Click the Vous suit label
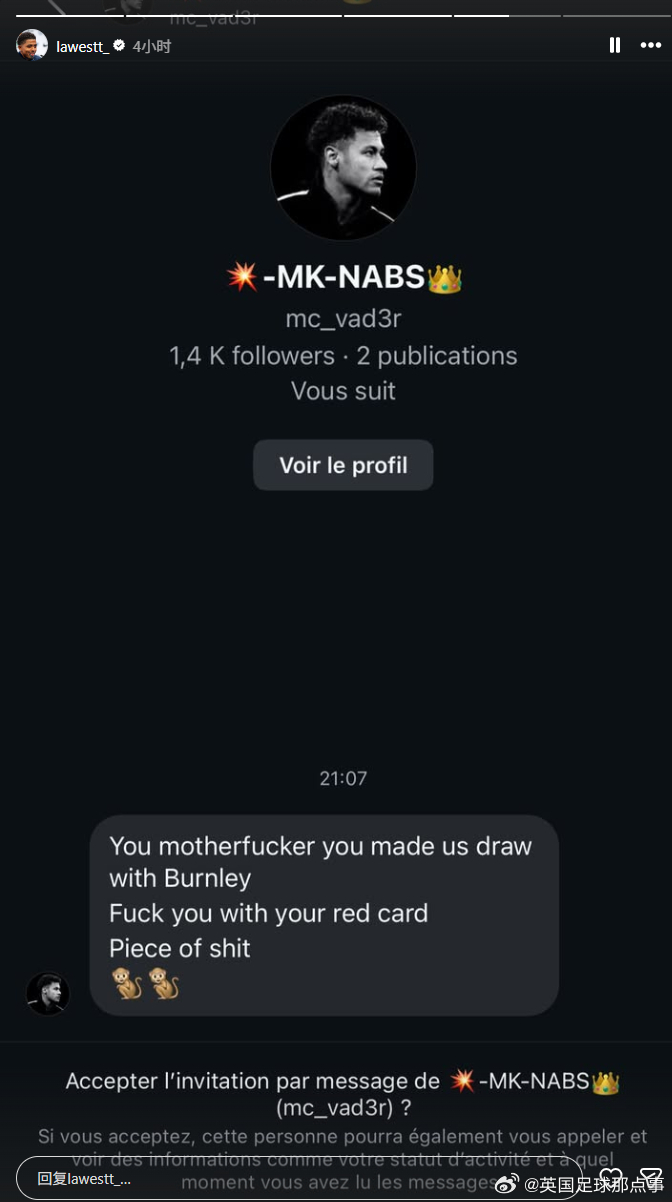 point(343,391)
